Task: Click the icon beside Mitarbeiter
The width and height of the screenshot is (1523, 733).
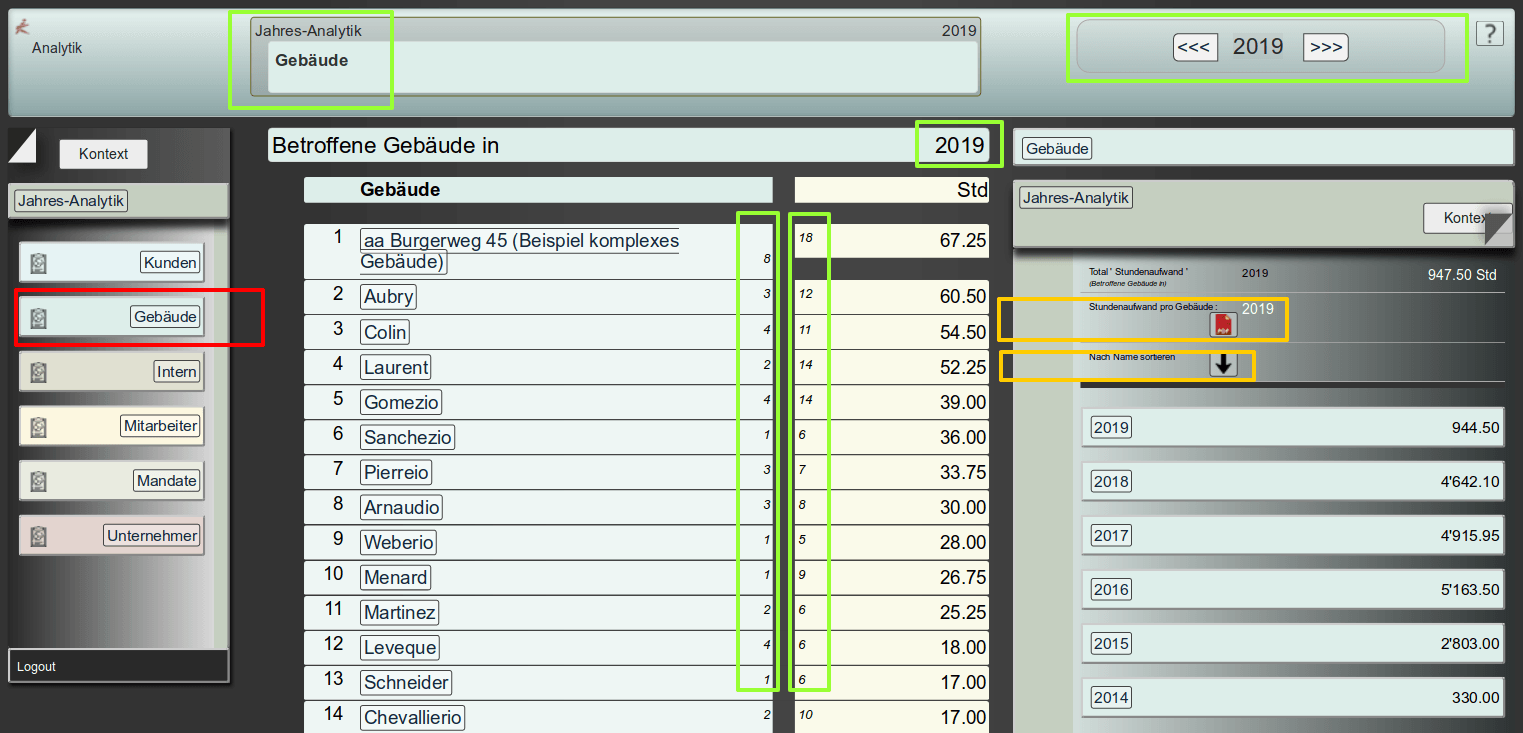Action: [38, 426]
